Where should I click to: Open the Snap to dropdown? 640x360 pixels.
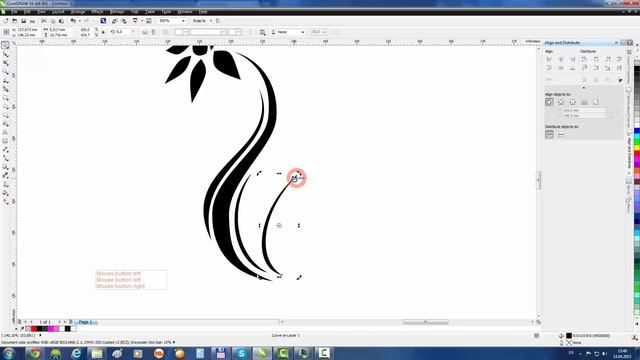211,21
